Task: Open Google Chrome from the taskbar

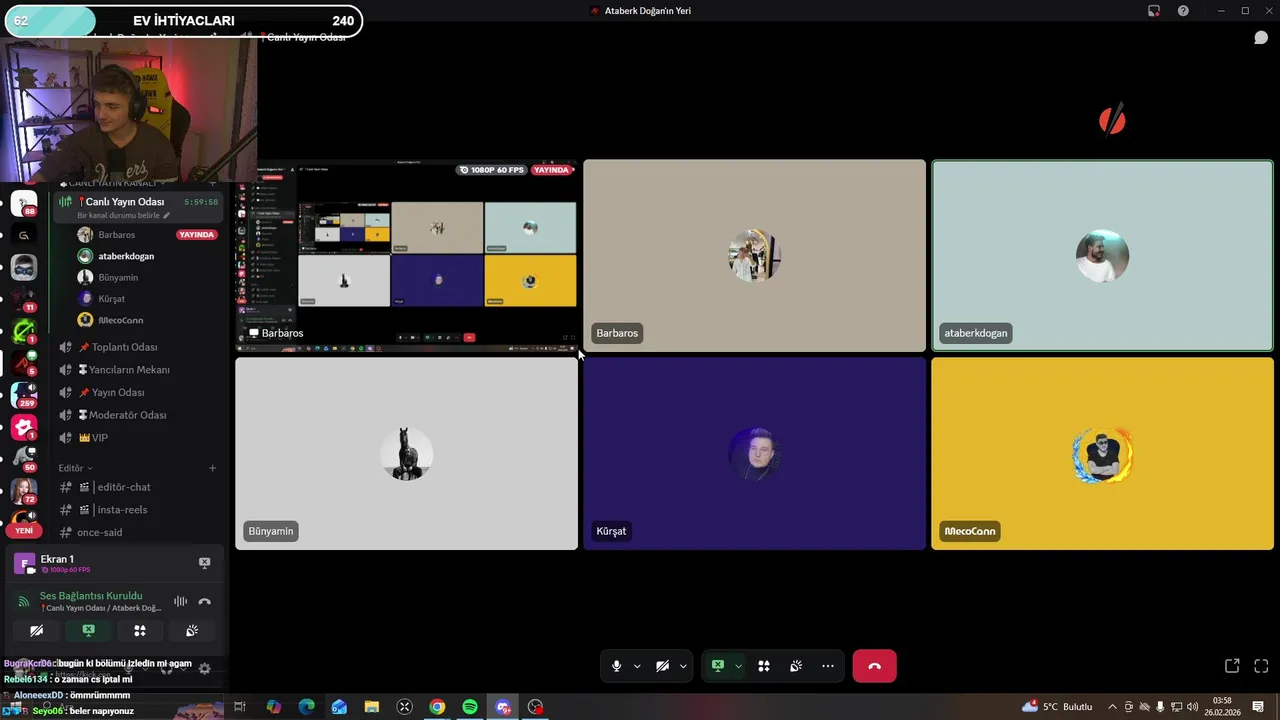Action: tap(437, 707)
